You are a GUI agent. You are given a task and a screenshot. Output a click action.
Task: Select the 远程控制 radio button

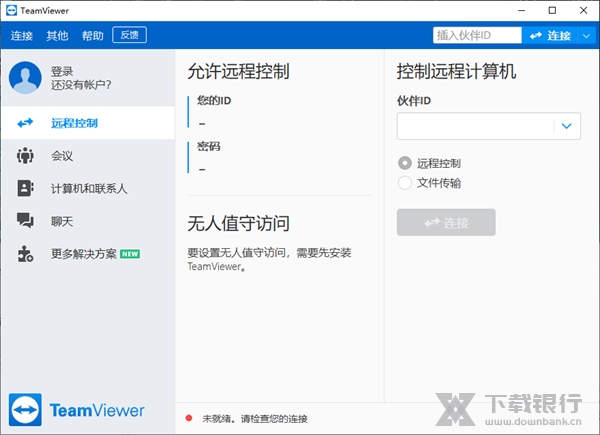click(x=405, y=163)
